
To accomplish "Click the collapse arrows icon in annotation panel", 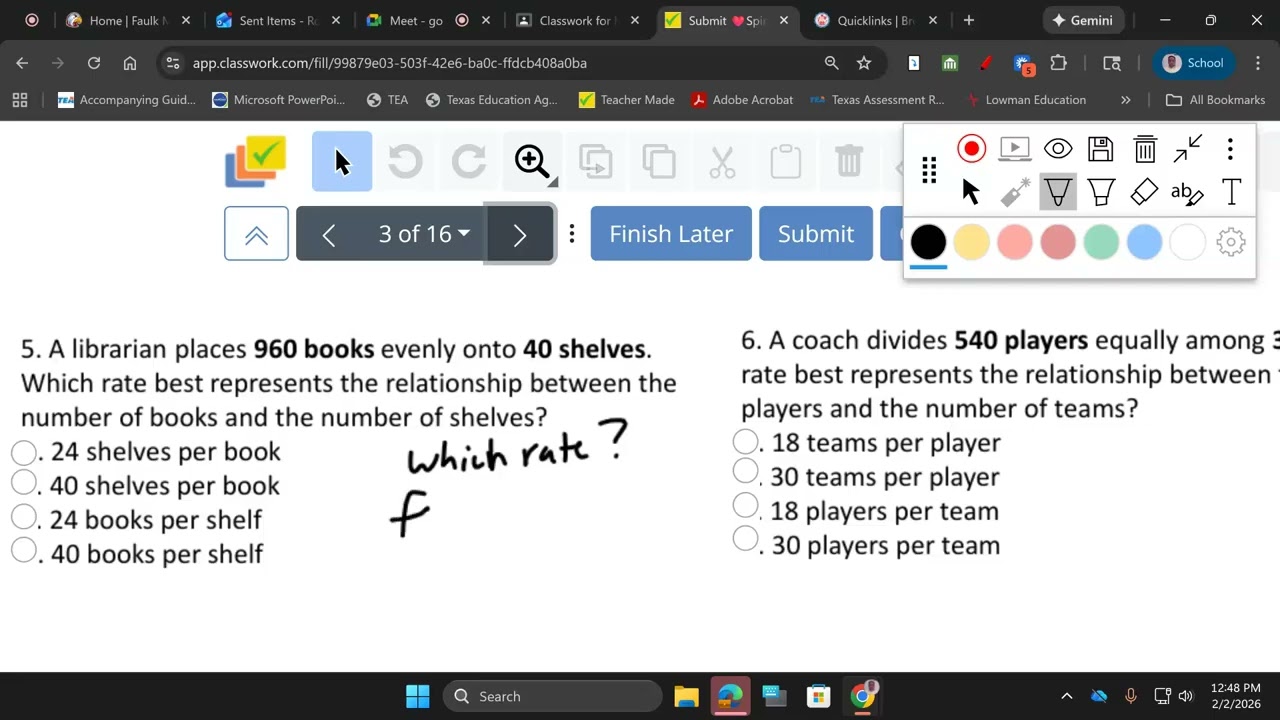I will [x=1188, y=149].
